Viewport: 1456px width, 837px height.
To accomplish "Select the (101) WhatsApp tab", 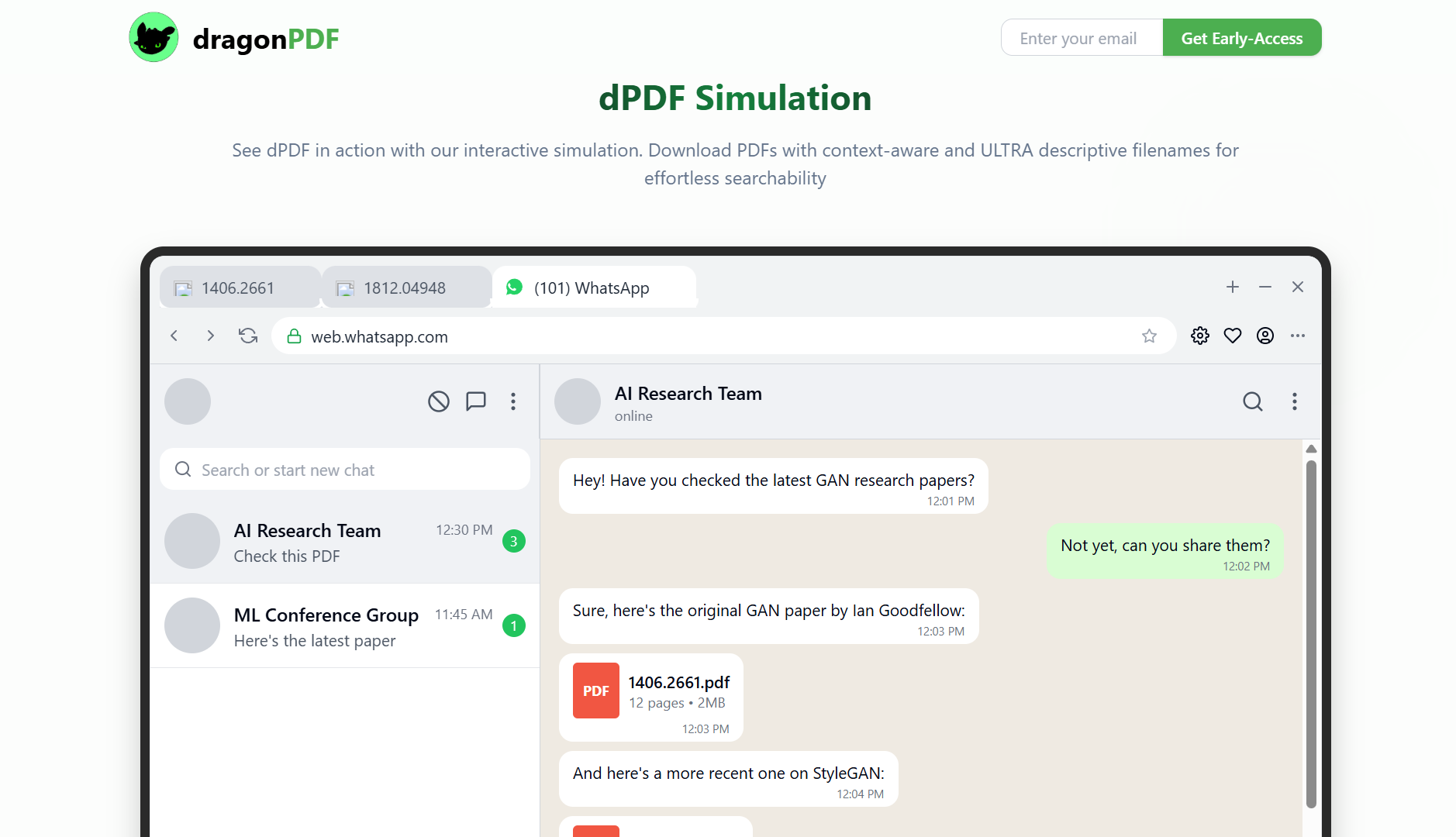I will tap(595, 288).
